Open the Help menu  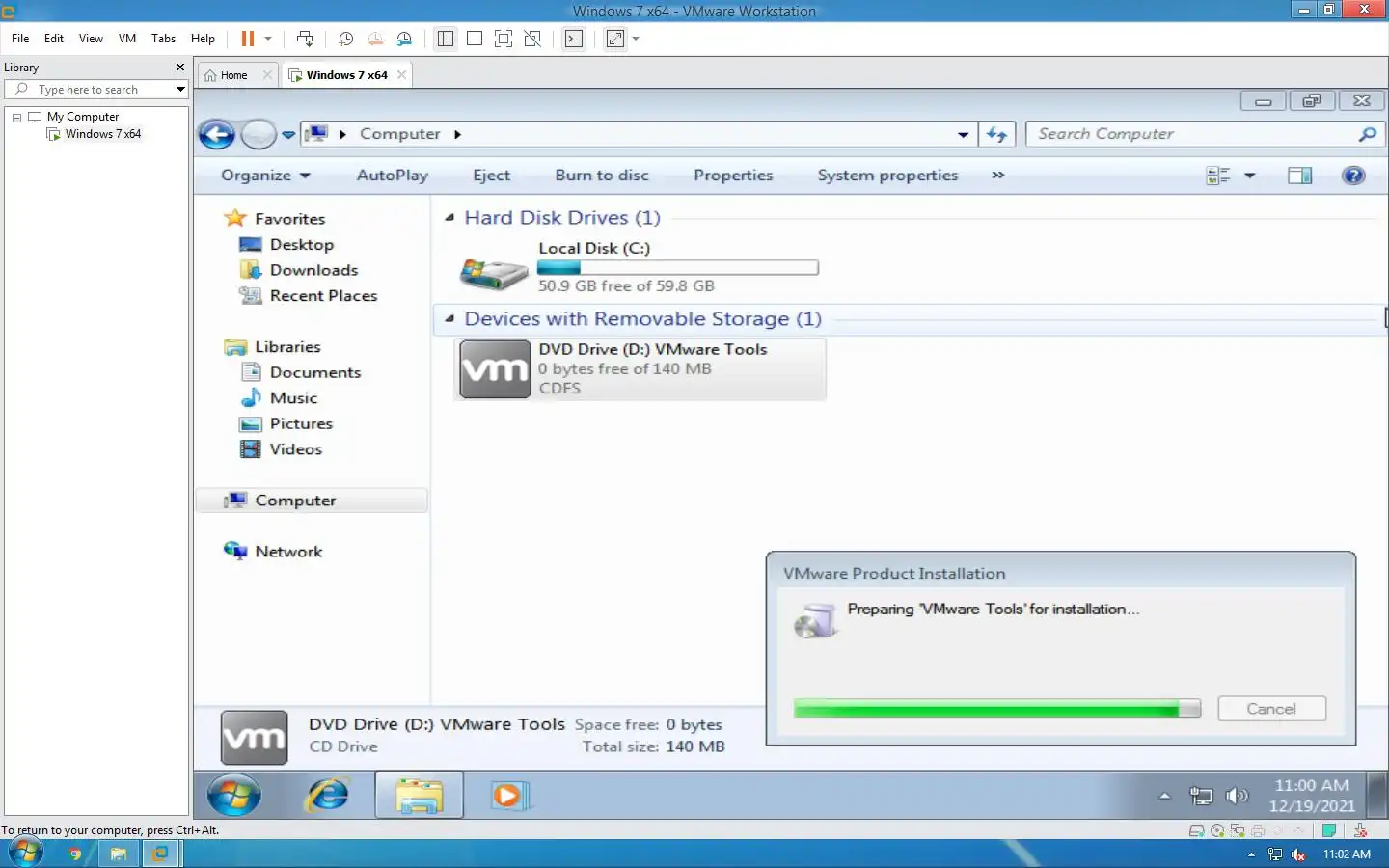tap(203, 39)
